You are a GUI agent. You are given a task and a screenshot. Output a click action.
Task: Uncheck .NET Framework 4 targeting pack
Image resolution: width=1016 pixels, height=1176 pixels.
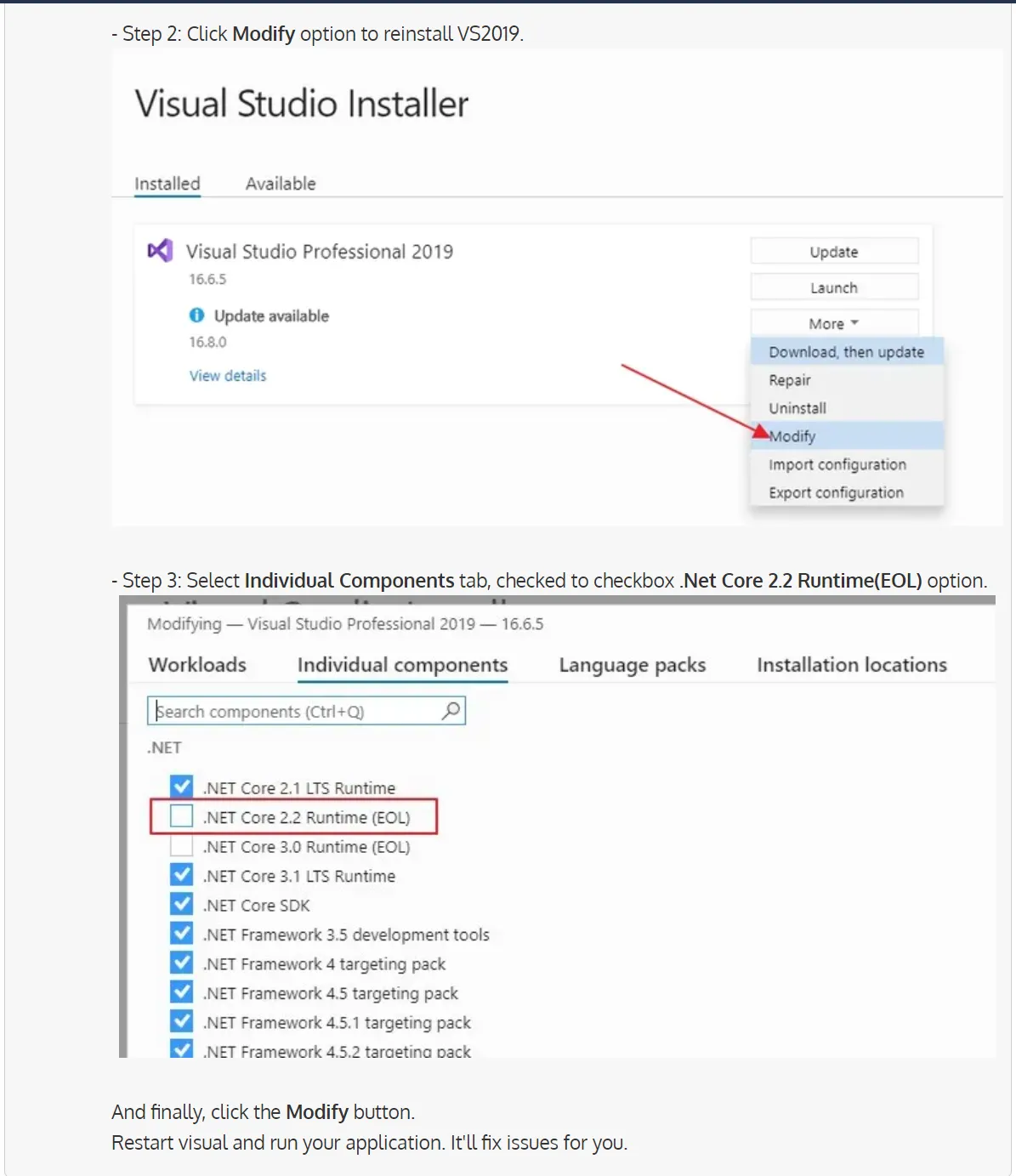[181, 963]
